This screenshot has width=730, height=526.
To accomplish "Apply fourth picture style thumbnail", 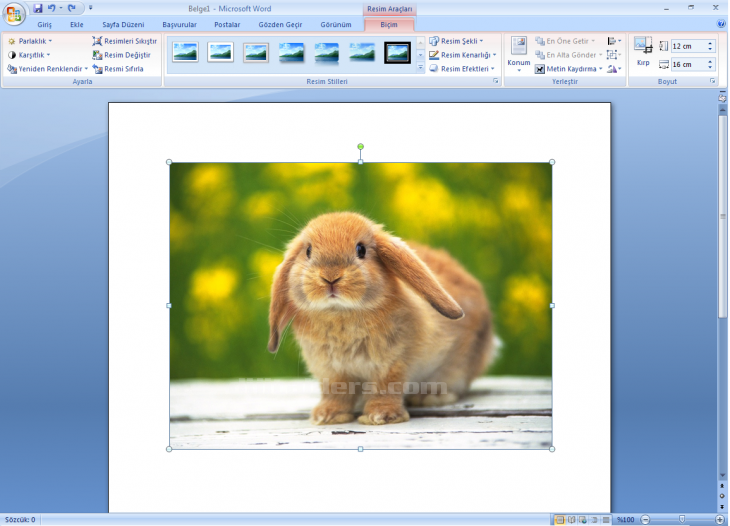I will [x=291, y=52].
